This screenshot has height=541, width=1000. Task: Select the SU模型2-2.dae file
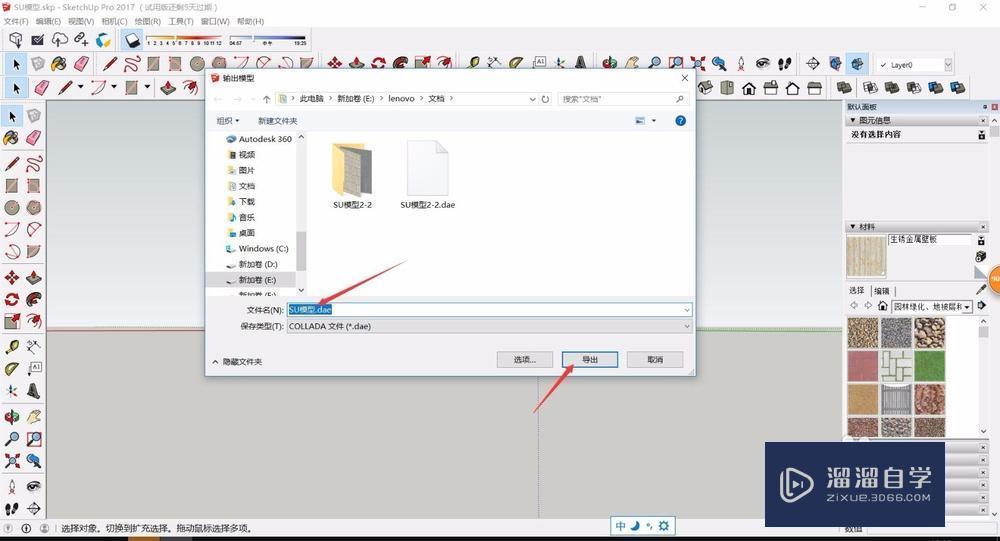(x=427, y=176)
